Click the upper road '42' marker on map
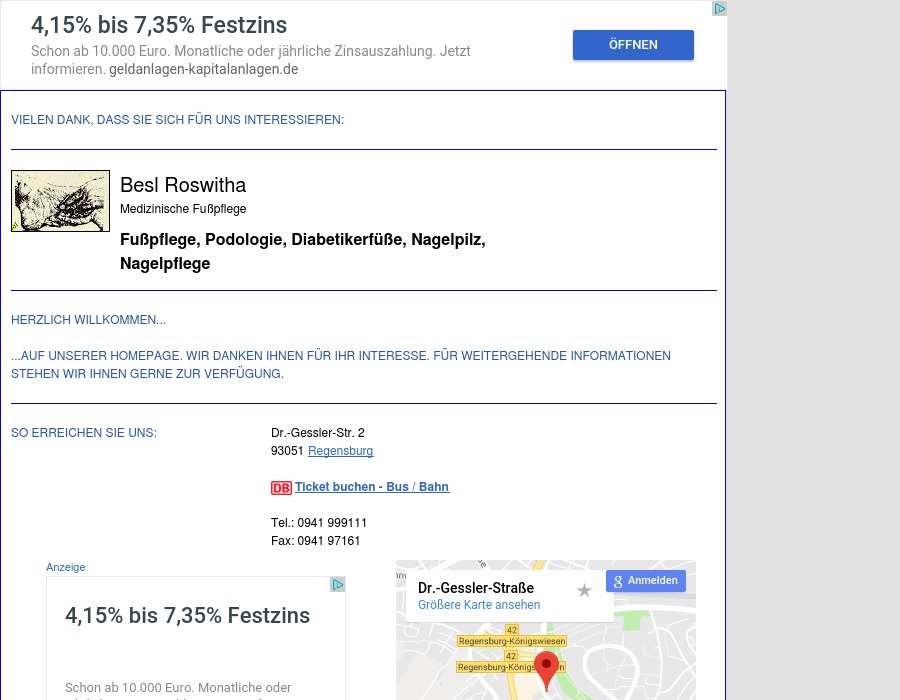 512,630
